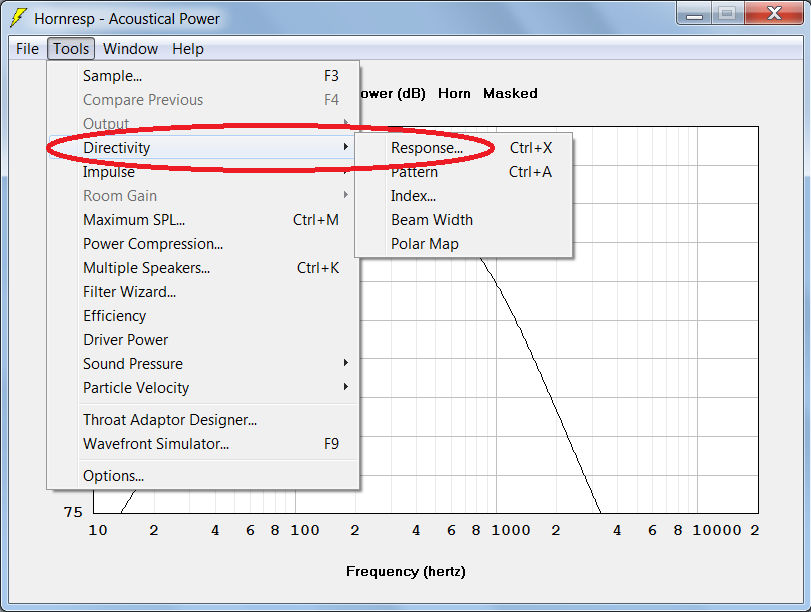Launch Wavefront Simulator...

(x=204, y=443)
